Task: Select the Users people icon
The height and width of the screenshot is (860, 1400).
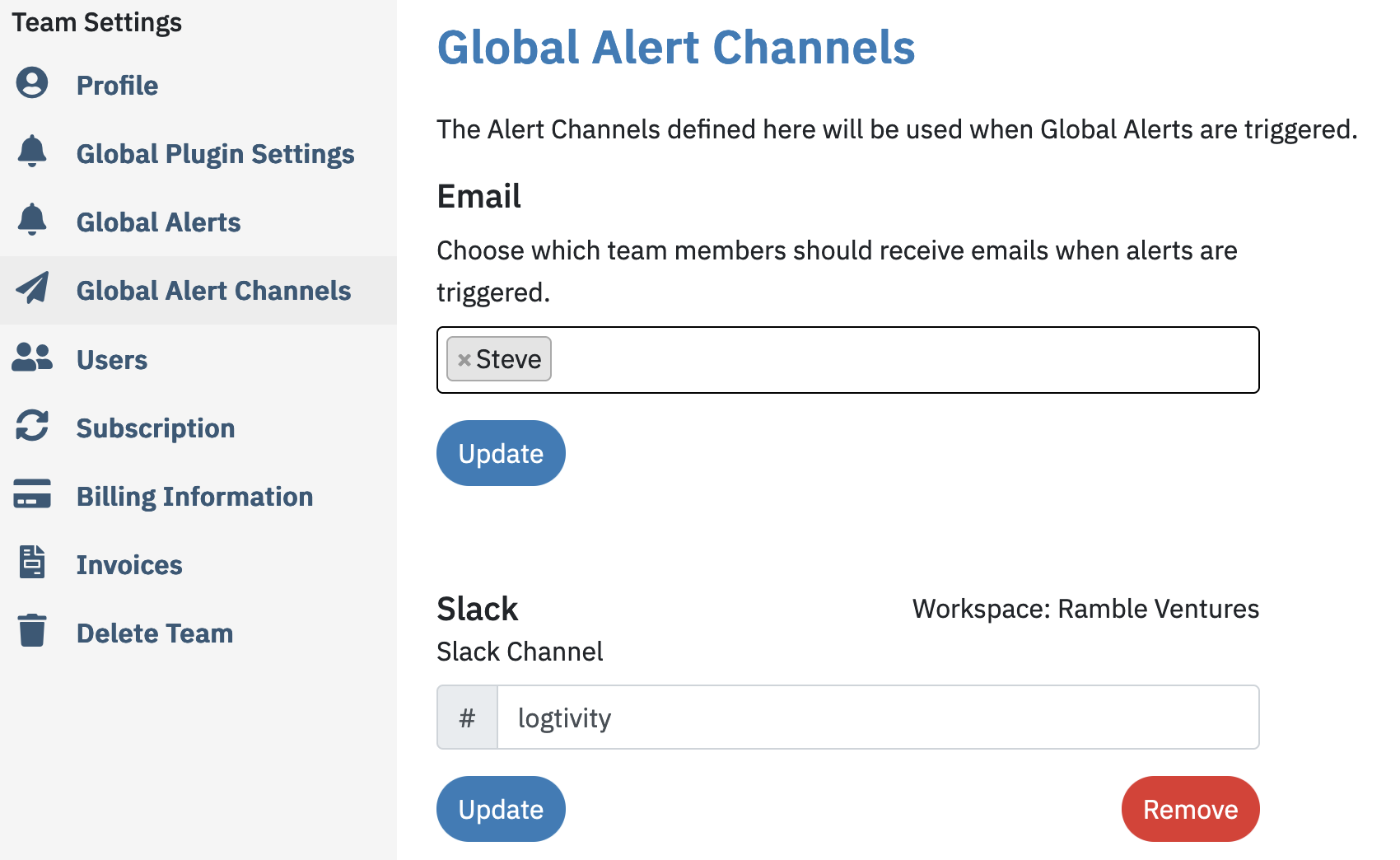Action: tap(32, 358)
